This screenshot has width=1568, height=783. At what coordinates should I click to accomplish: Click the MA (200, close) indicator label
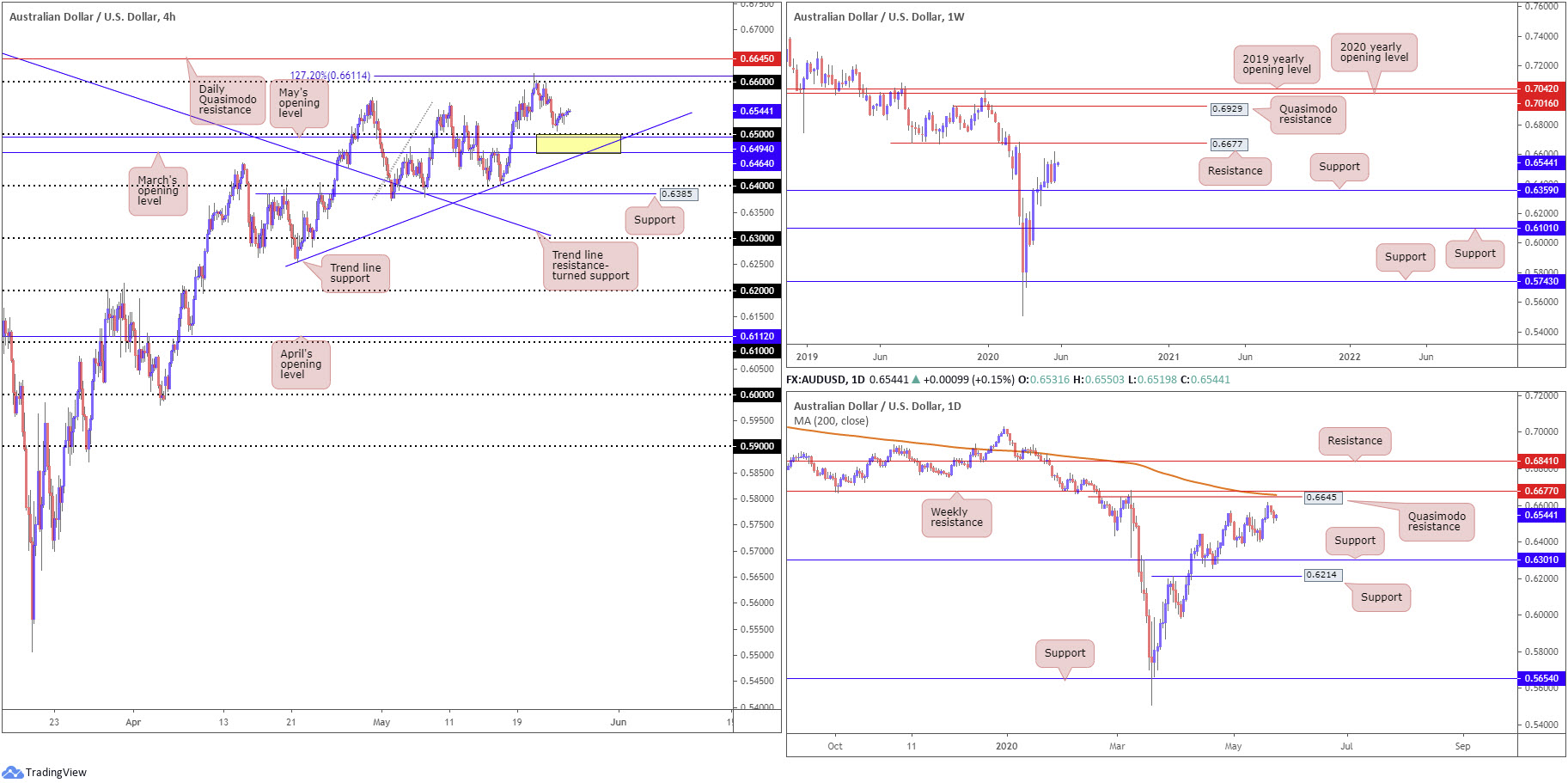pos(831,421)
